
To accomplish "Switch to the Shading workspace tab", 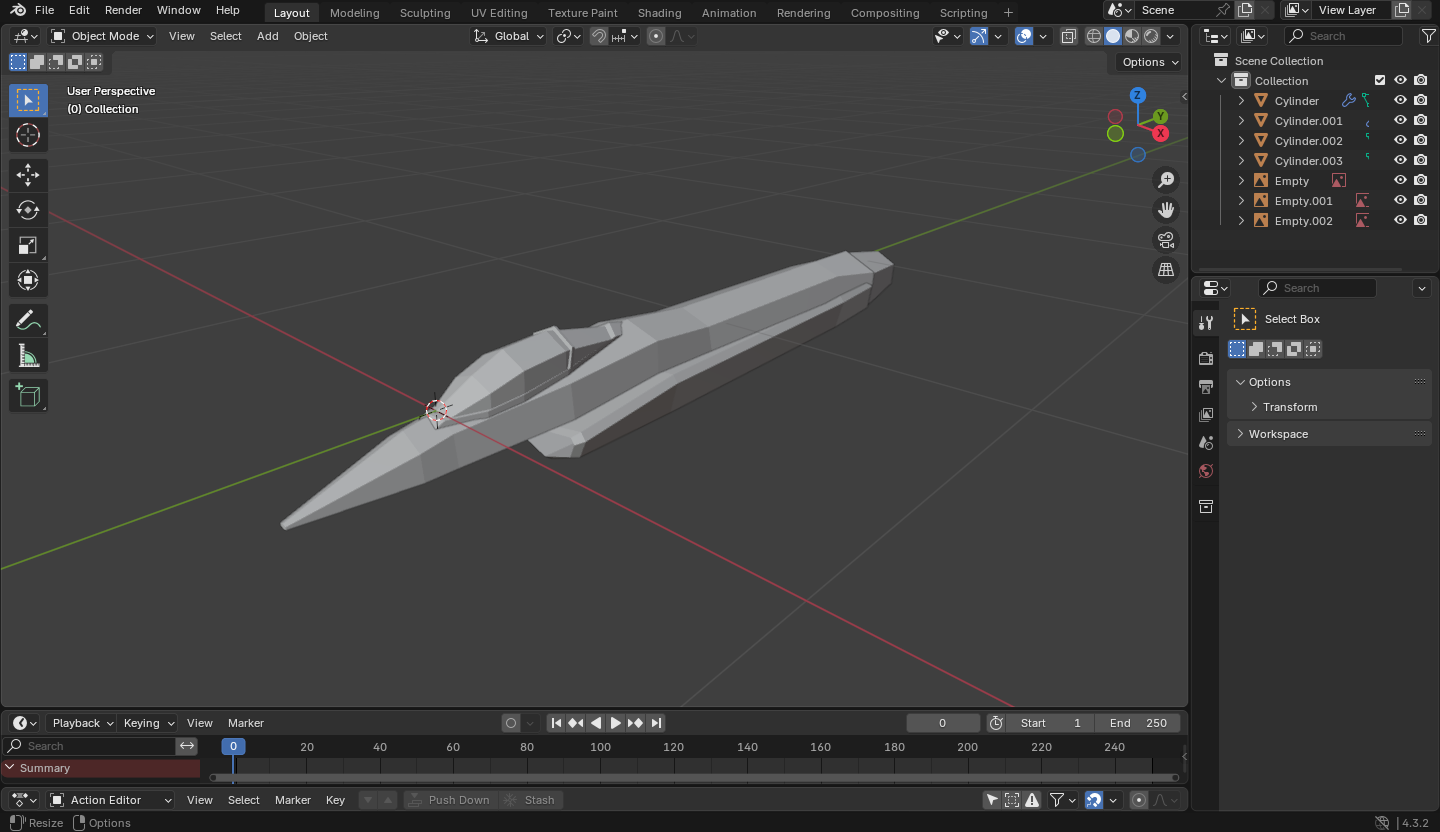I will pos(660,13).
